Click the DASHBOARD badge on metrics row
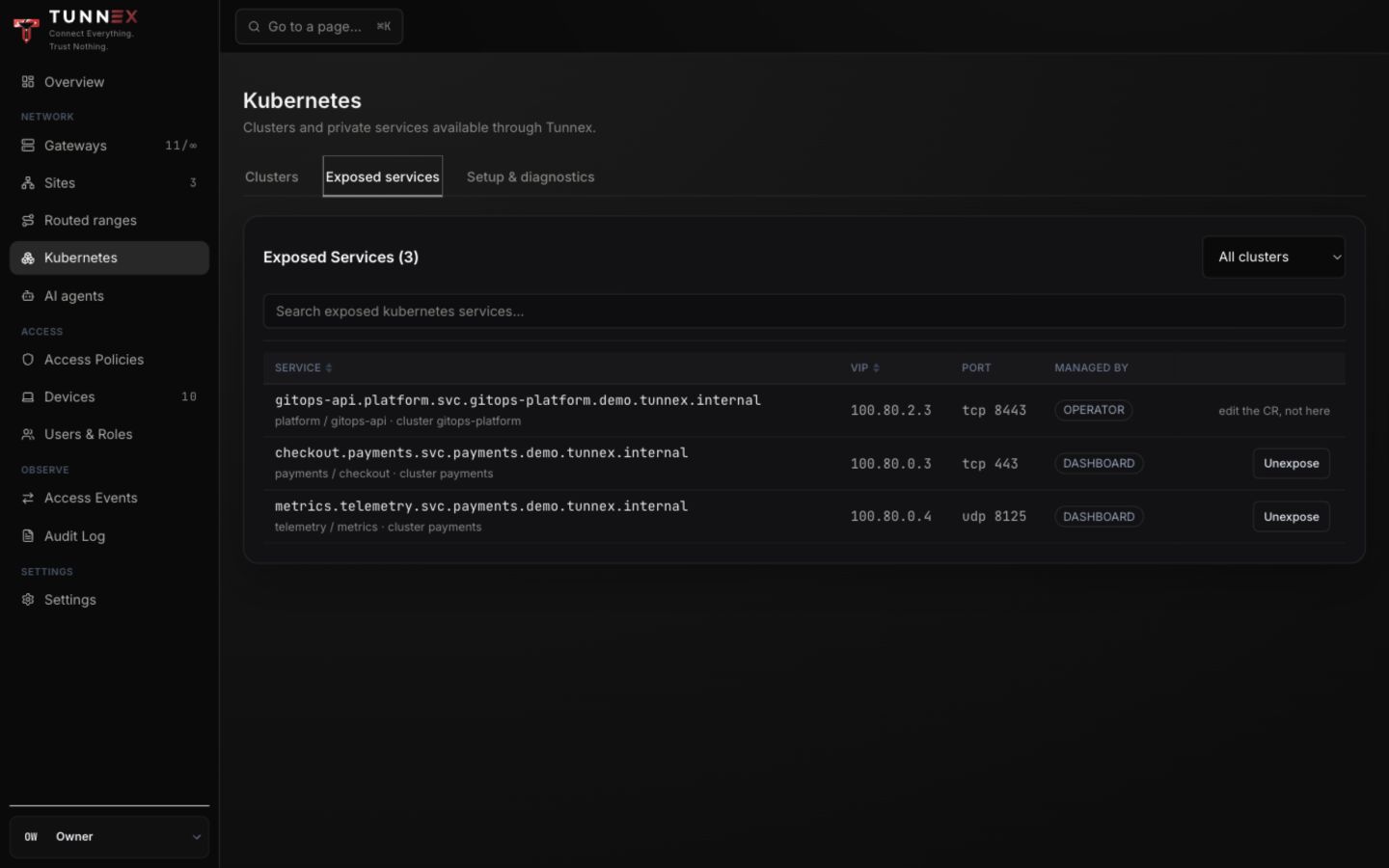The height and width of the screenshot is (868, 1389). (1099, 517)
